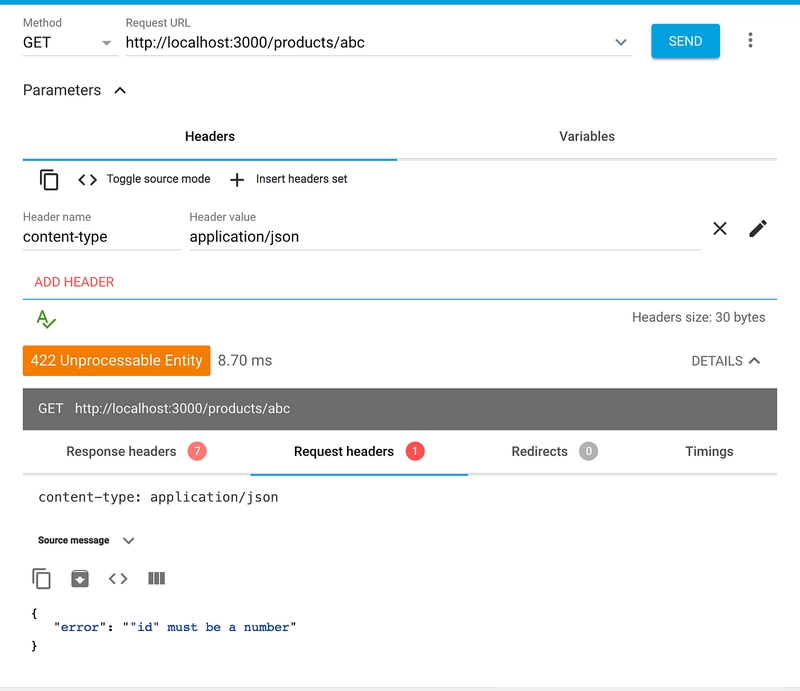Toggle raw response source view
The image size is (800, 691).
point(118,579)
